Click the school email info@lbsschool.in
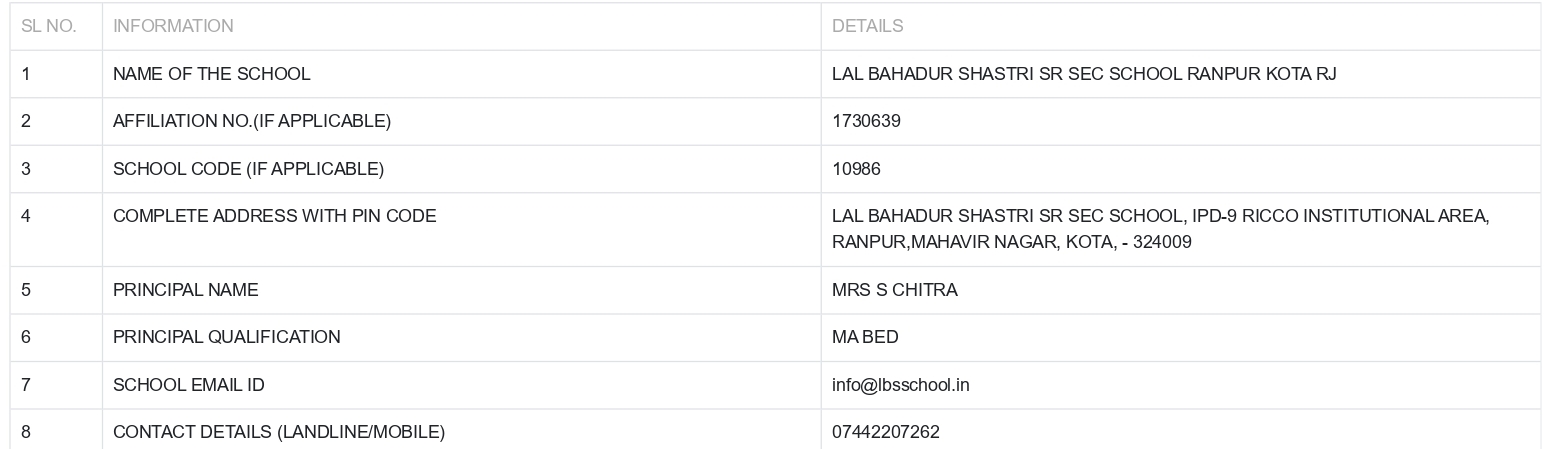Image resolution: width=1555 pixels, height=449 pixels. [900, 385]
